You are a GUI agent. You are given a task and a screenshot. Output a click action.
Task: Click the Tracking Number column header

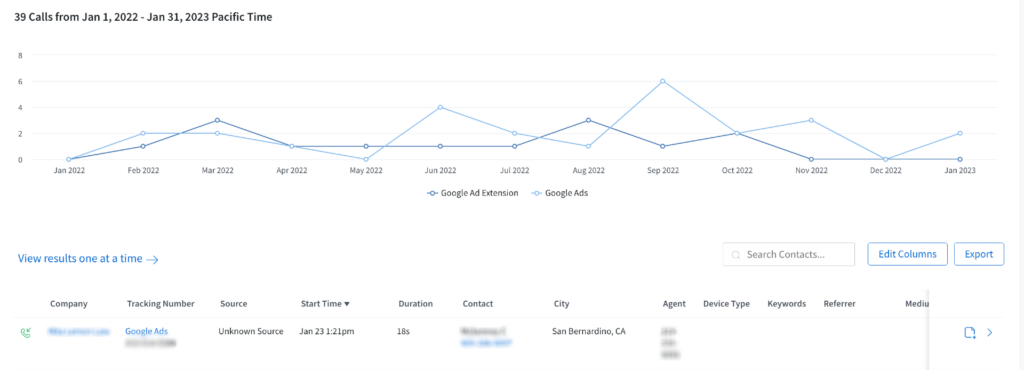pos(161,303)
